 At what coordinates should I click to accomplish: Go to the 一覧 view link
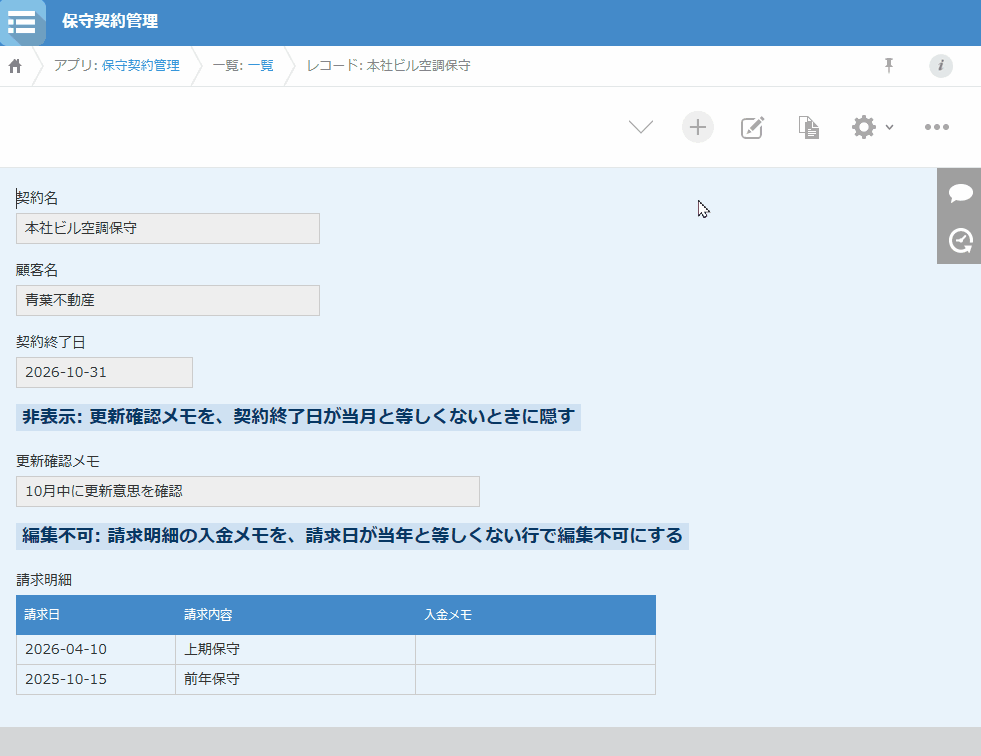(x=261, y=66)
